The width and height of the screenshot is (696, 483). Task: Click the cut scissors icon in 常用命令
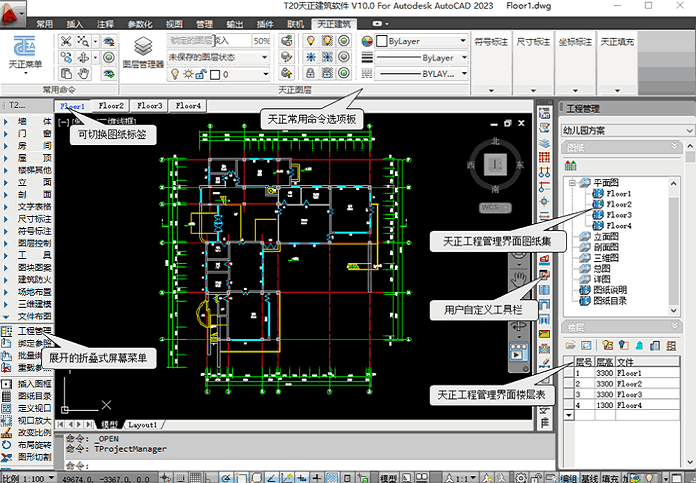pyautogui.click(x=66, y=42)
